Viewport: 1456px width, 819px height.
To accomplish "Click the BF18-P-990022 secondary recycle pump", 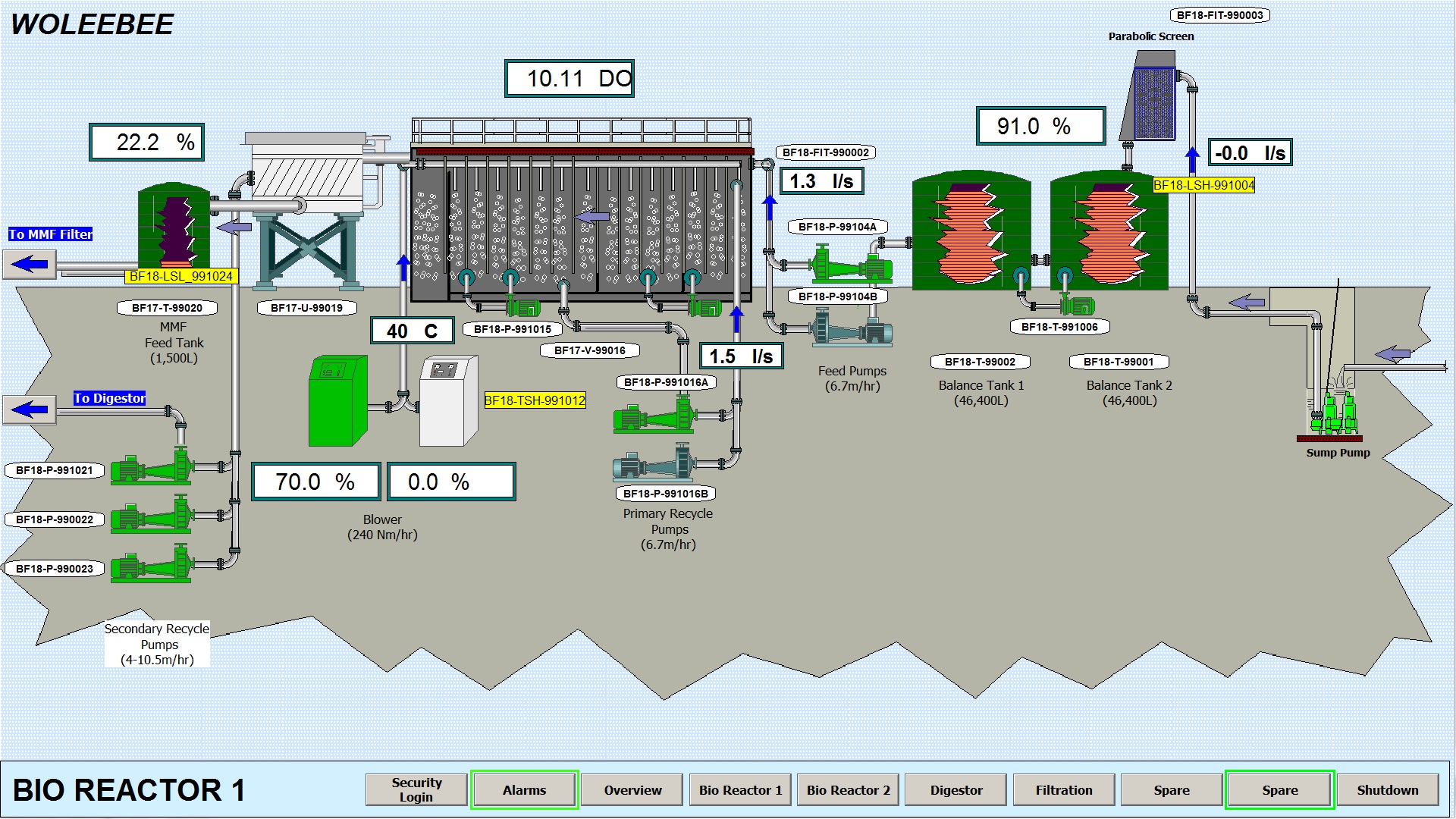I will click(152, 516).
